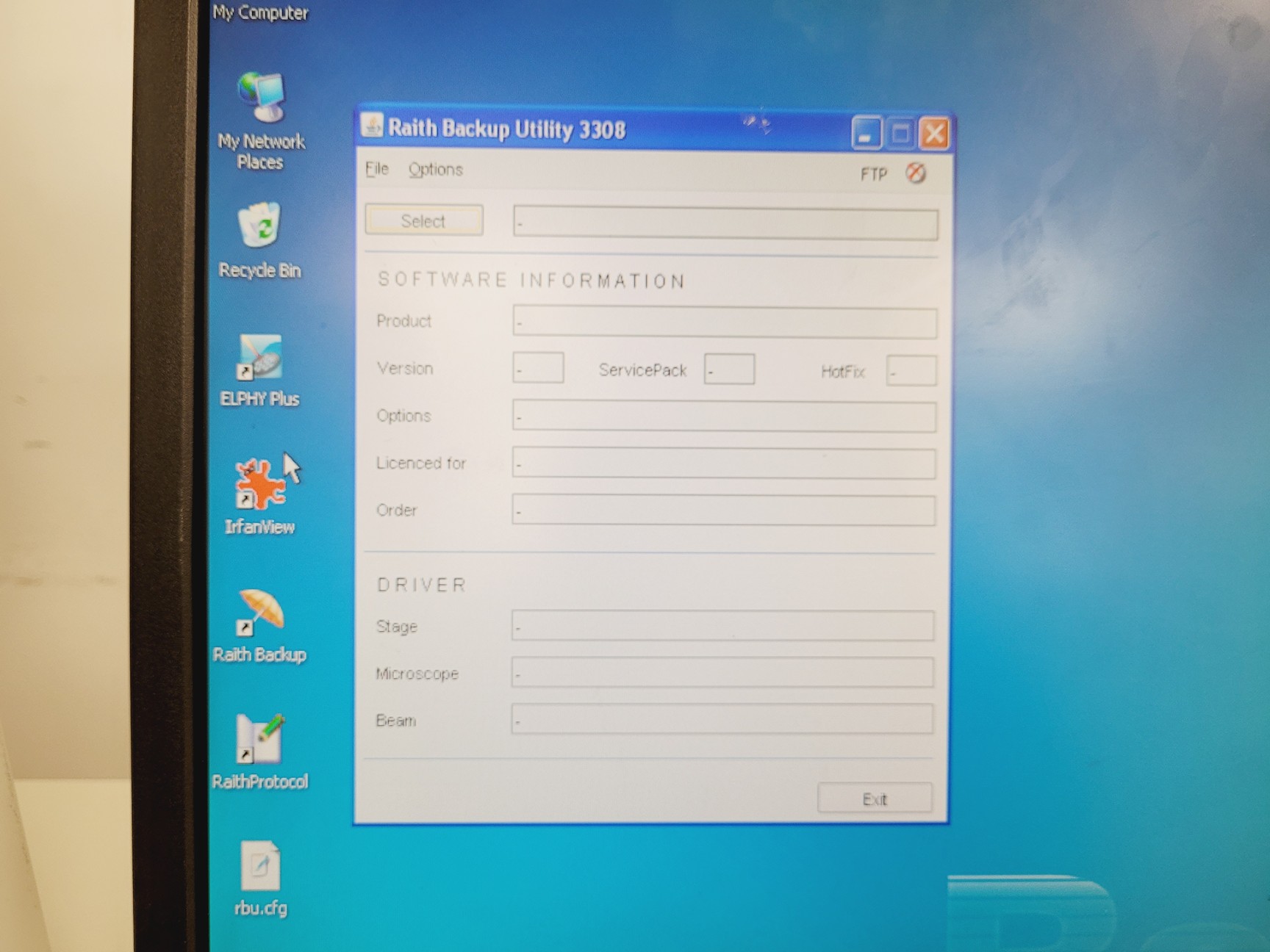This screenshot has width=1270, height=952.
Task: Click the Select button
Action: pyautogui.click(x=424, y=220)
